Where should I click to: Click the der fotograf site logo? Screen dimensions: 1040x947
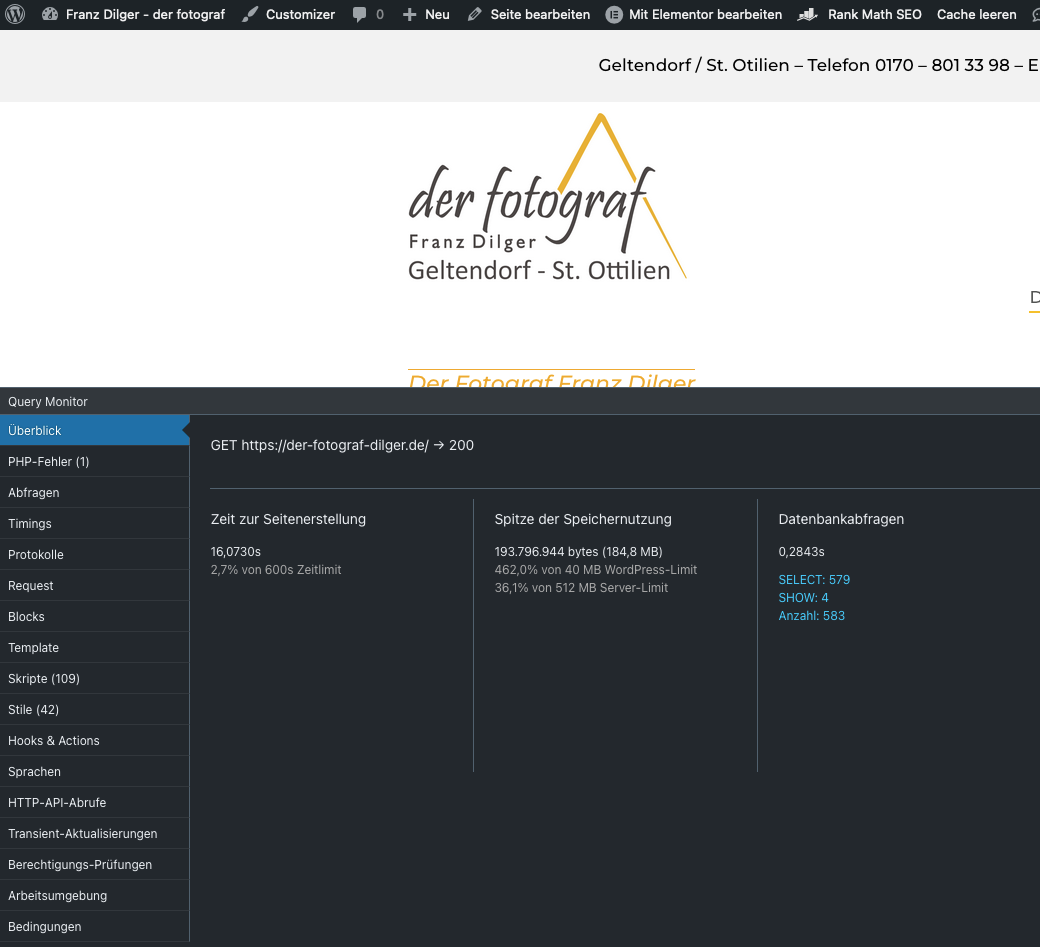click(x=547, y=198)
